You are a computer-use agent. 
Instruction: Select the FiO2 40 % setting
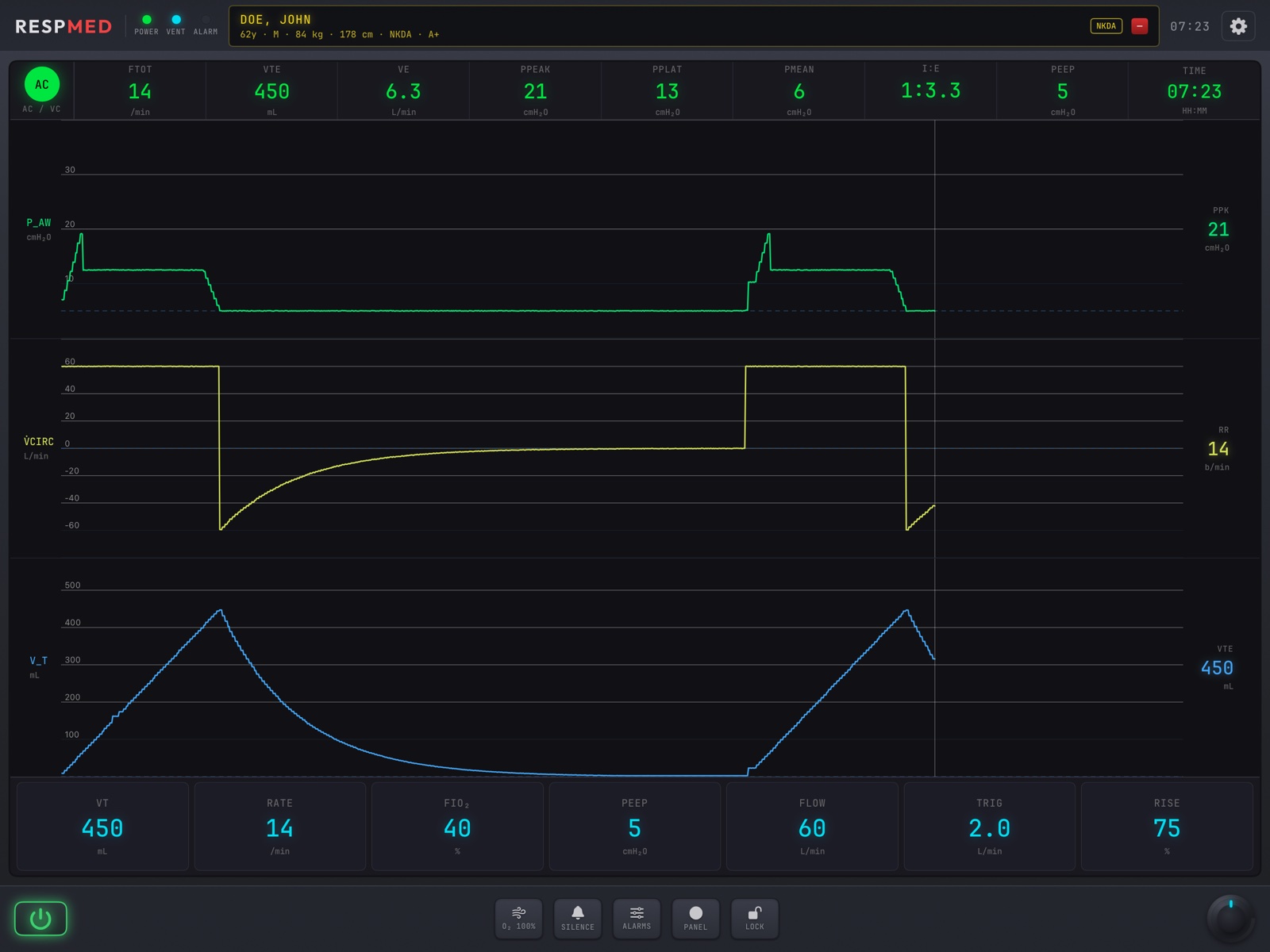[457, 827]
